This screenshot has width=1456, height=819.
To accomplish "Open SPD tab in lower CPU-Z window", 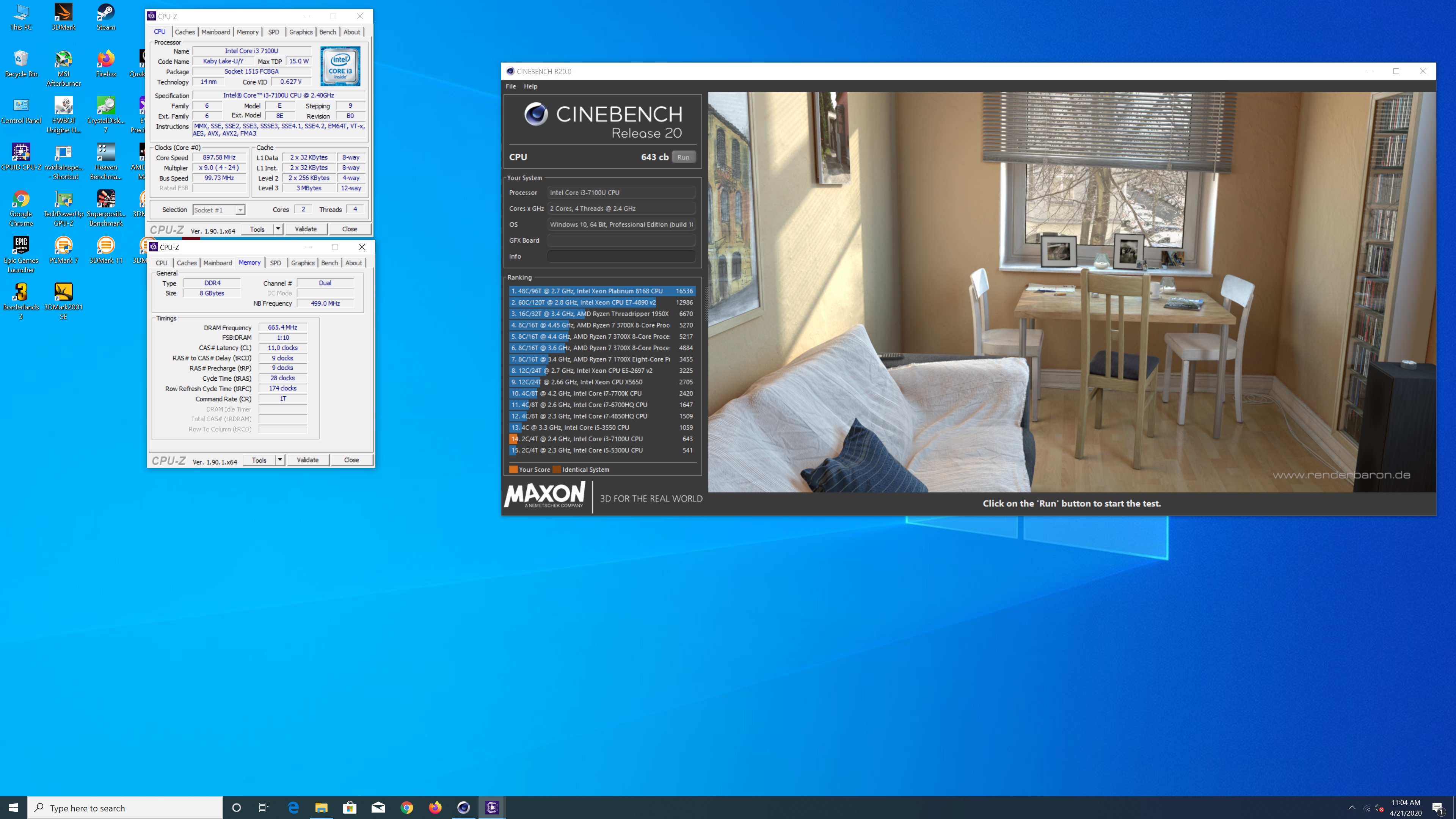I will 275,263.
